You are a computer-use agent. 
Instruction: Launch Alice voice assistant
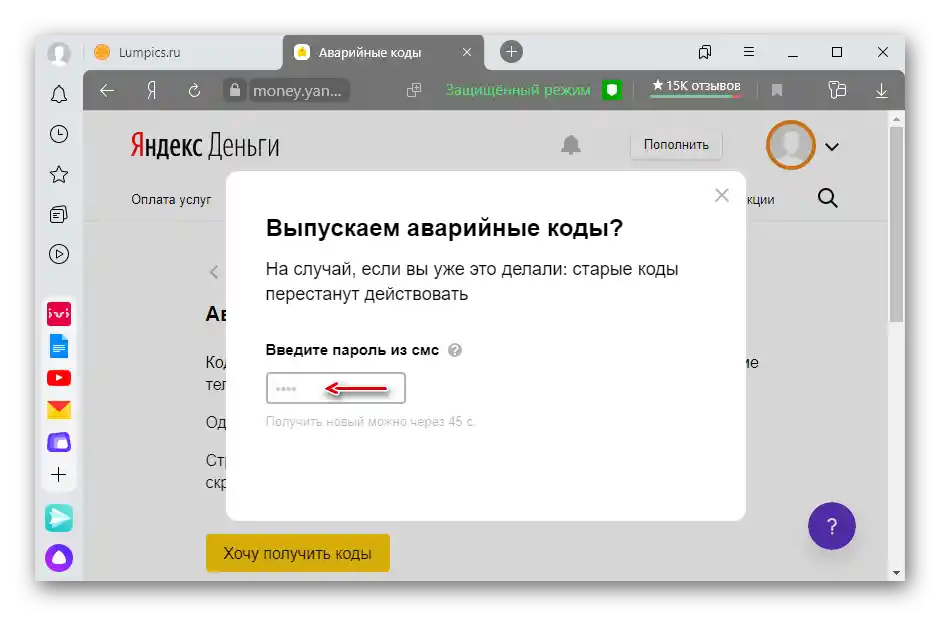click(x=59, y=558)
